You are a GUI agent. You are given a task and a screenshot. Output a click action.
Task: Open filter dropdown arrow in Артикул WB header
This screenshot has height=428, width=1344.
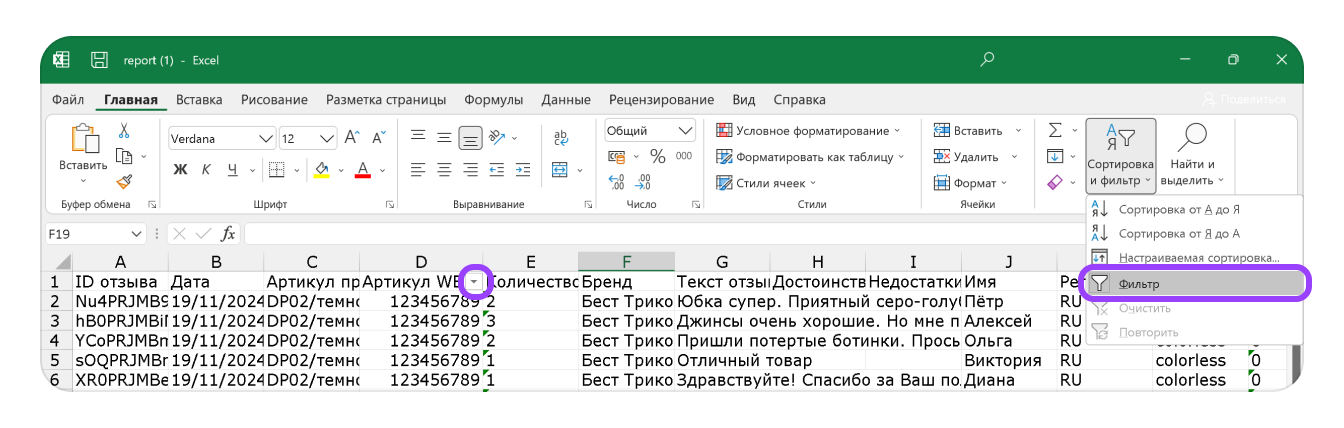tap(474, 283)
